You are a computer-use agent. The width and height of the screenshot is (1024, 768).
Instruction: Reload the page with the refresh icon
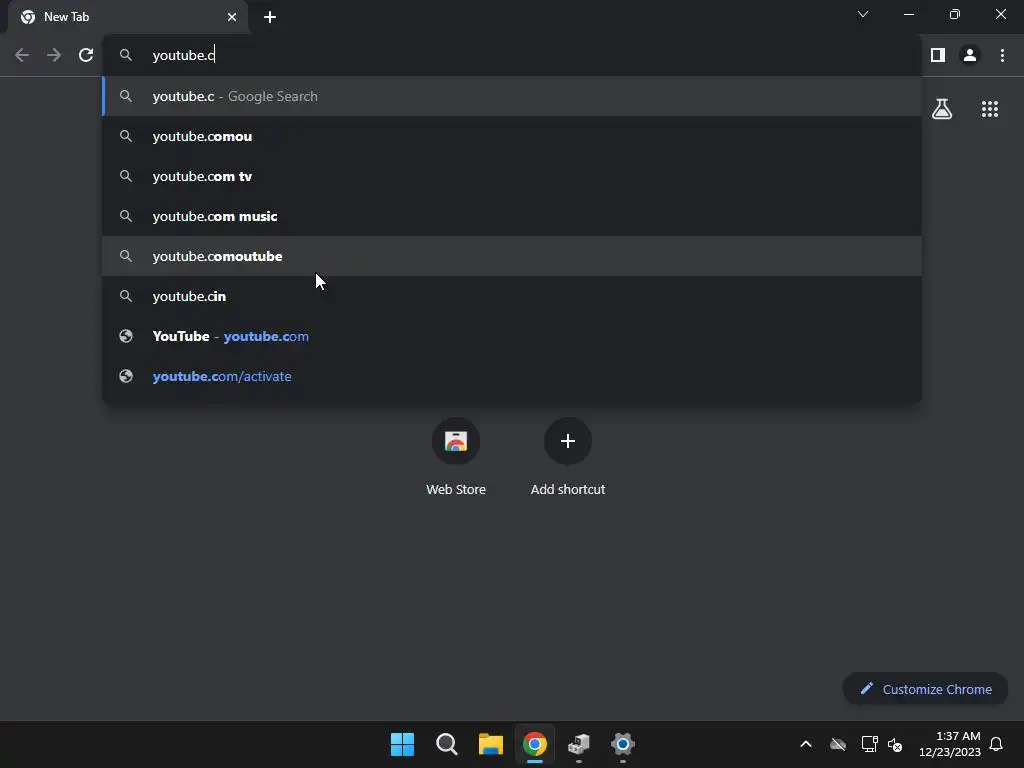86,56
